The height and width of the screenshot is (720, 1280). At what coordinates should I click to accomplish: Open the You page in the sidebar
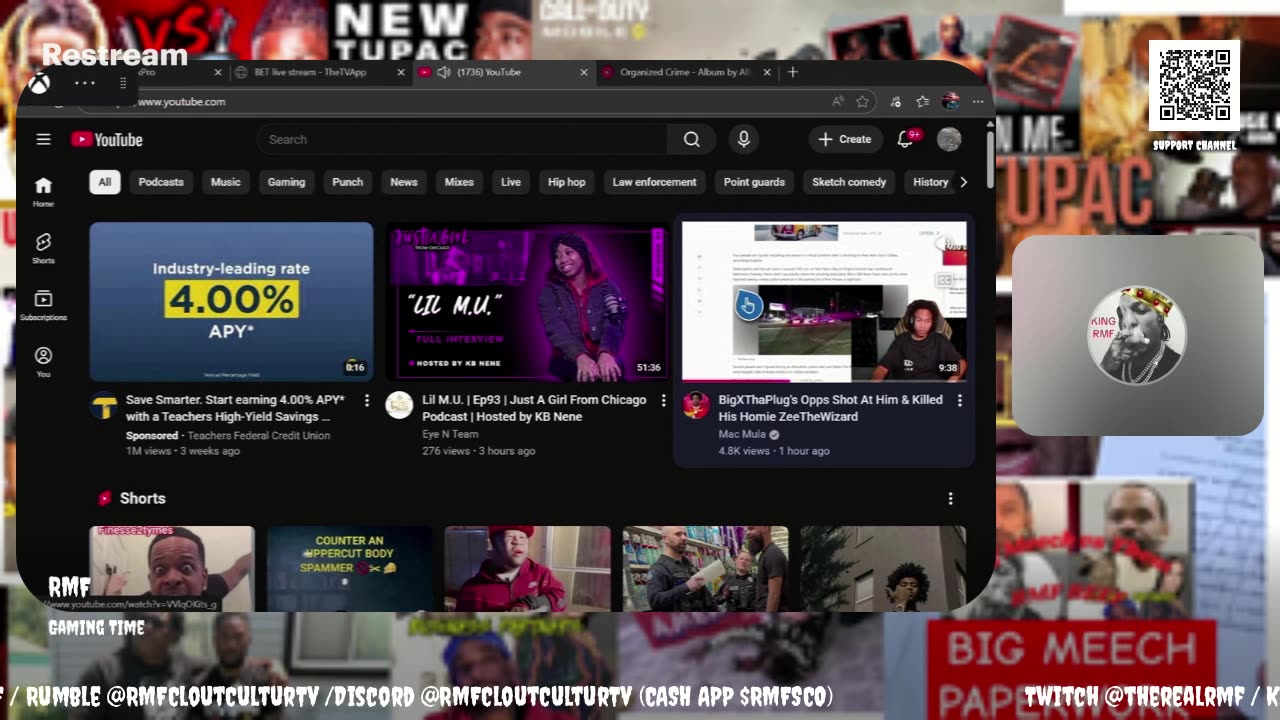43,362
